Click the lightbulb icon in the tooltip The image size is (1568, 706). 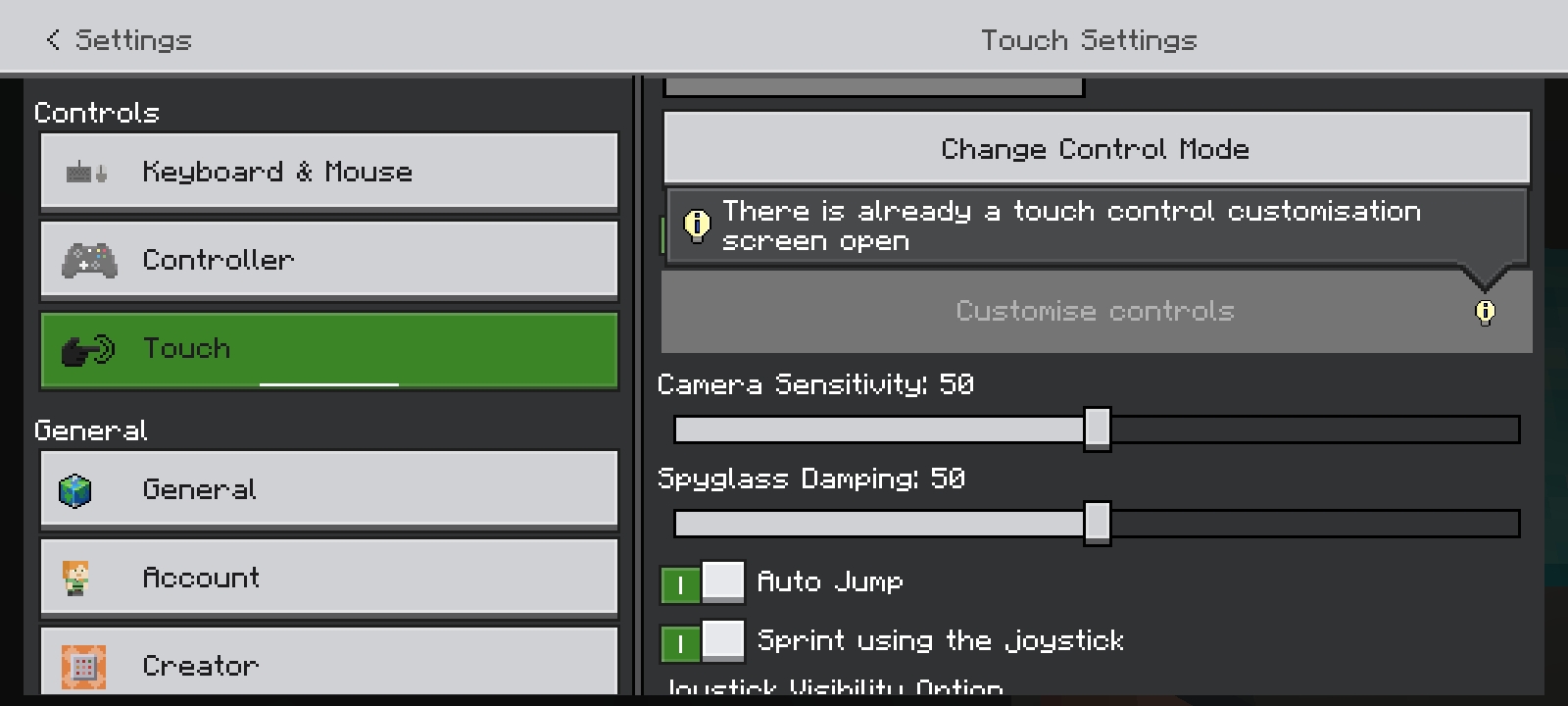[x=697, y=226]
